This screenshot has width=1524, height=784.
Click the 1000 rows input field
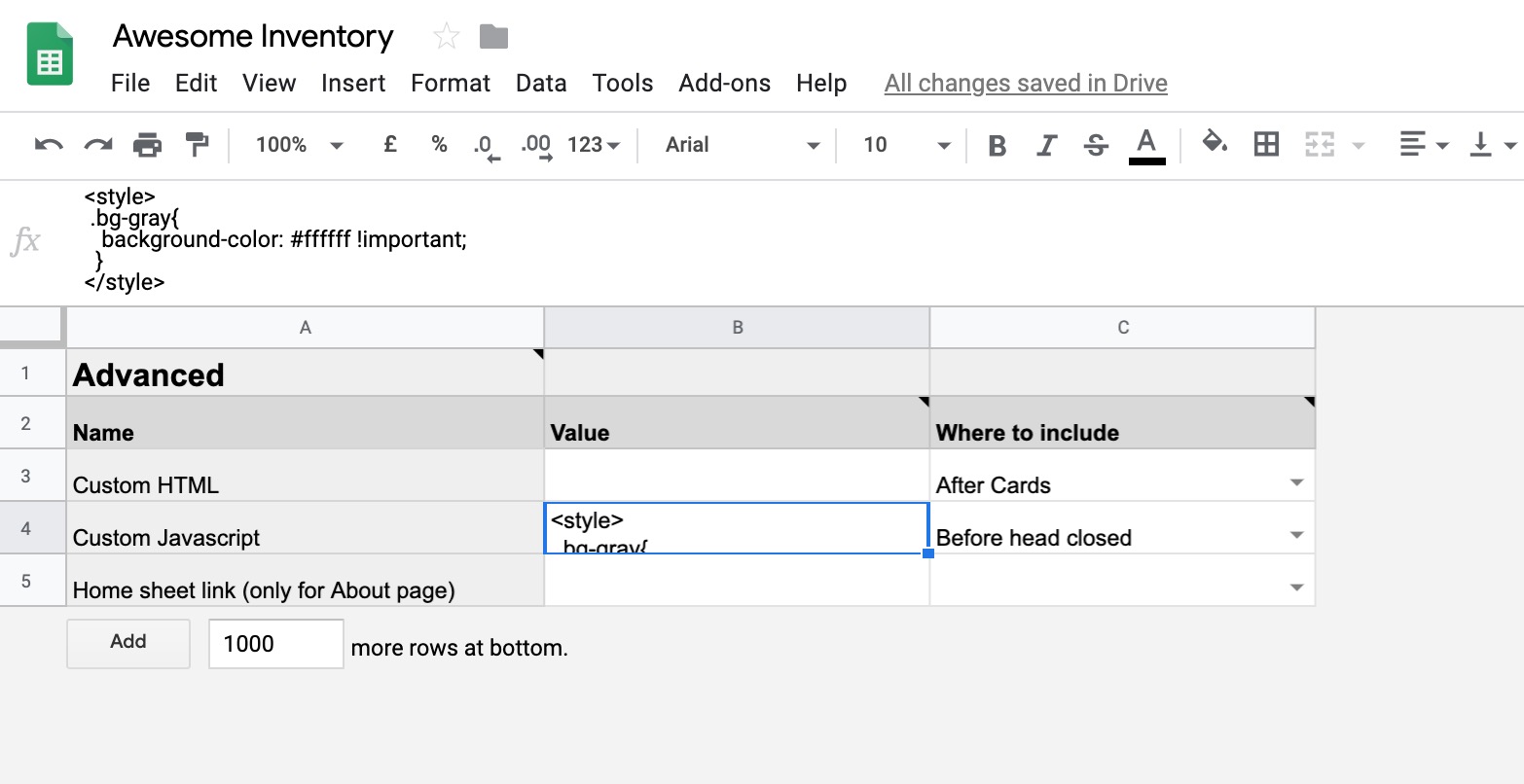(x=275, y=644)
